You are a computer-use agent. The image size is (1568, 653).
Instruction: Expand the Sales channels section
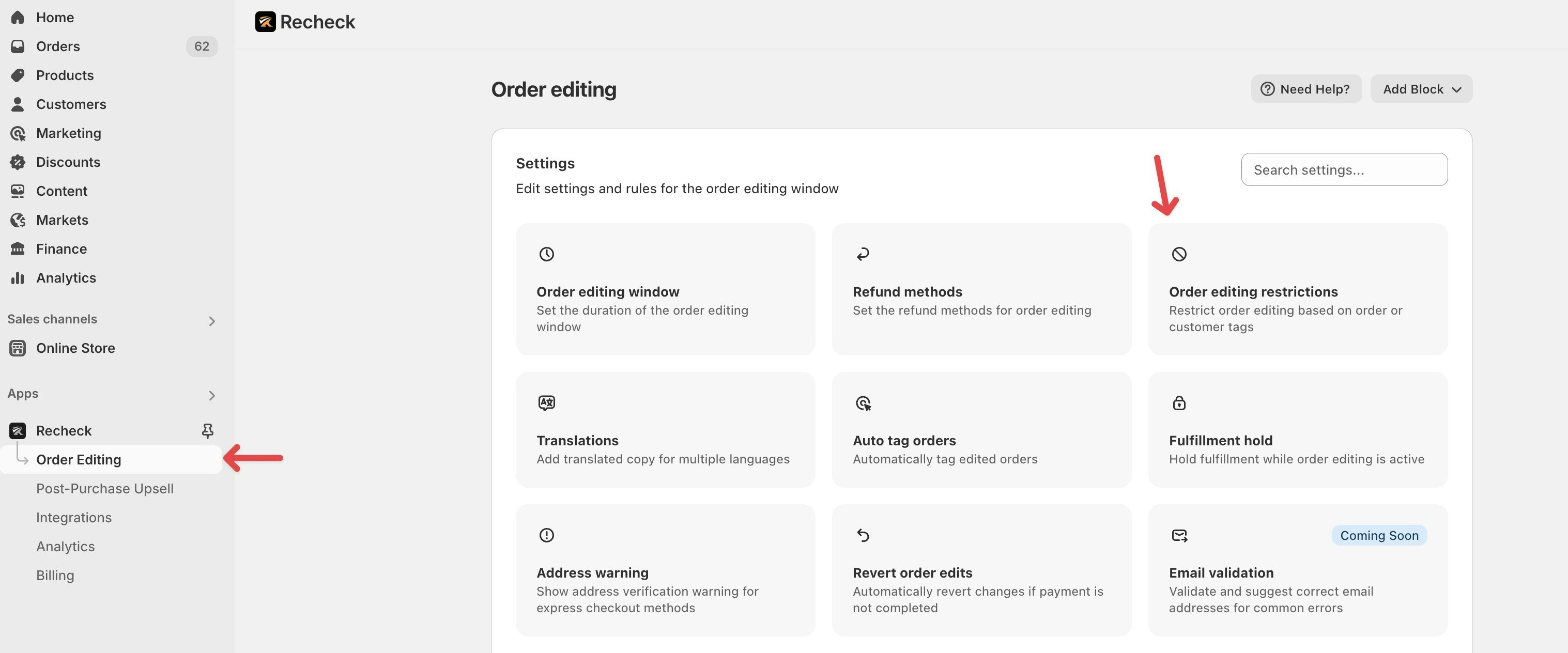(x=212, y=320)
